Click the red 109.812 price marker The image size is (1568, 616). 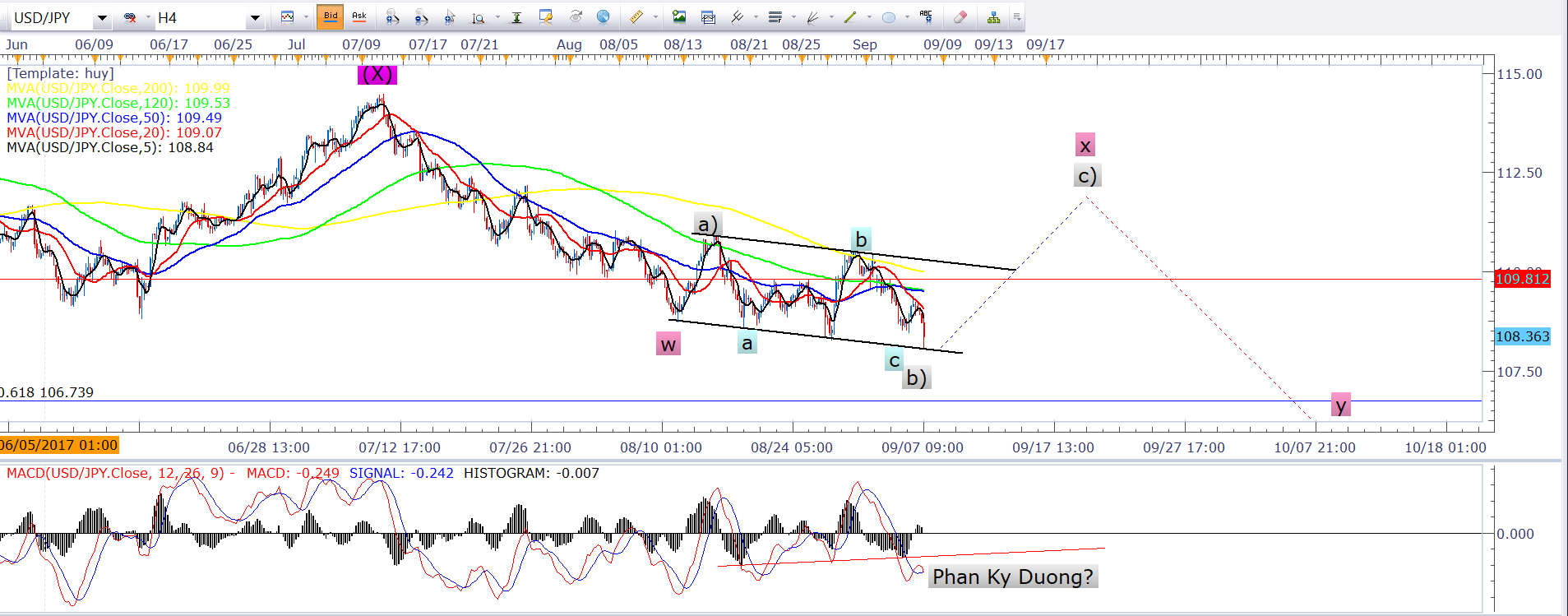[1522, 279]
